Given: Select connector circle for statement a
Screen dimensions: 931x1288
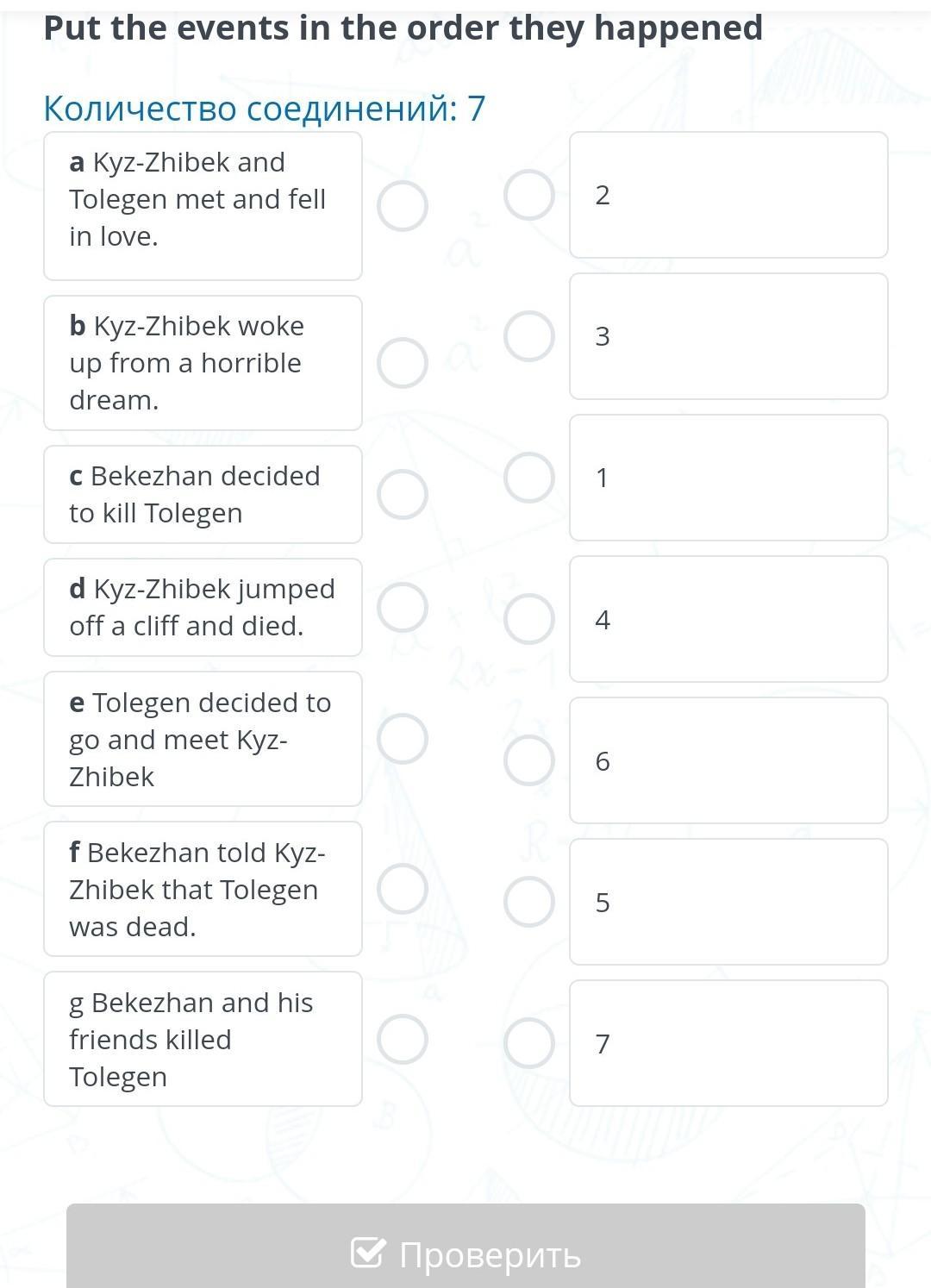Looking at the screenshot, I should 403,207.
